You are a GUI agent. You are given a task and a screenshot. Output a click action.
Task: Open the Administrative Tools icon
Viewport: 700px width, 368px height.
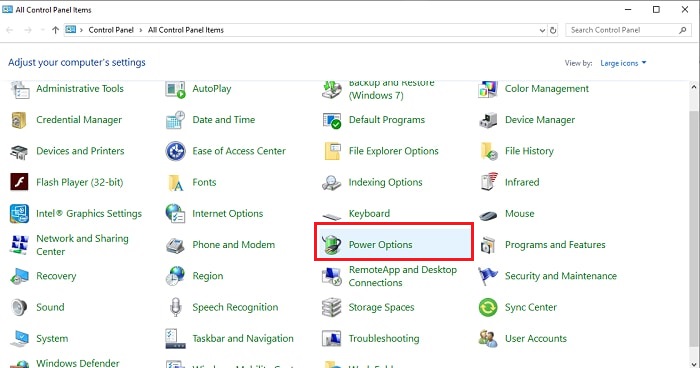tap(19, 89)
